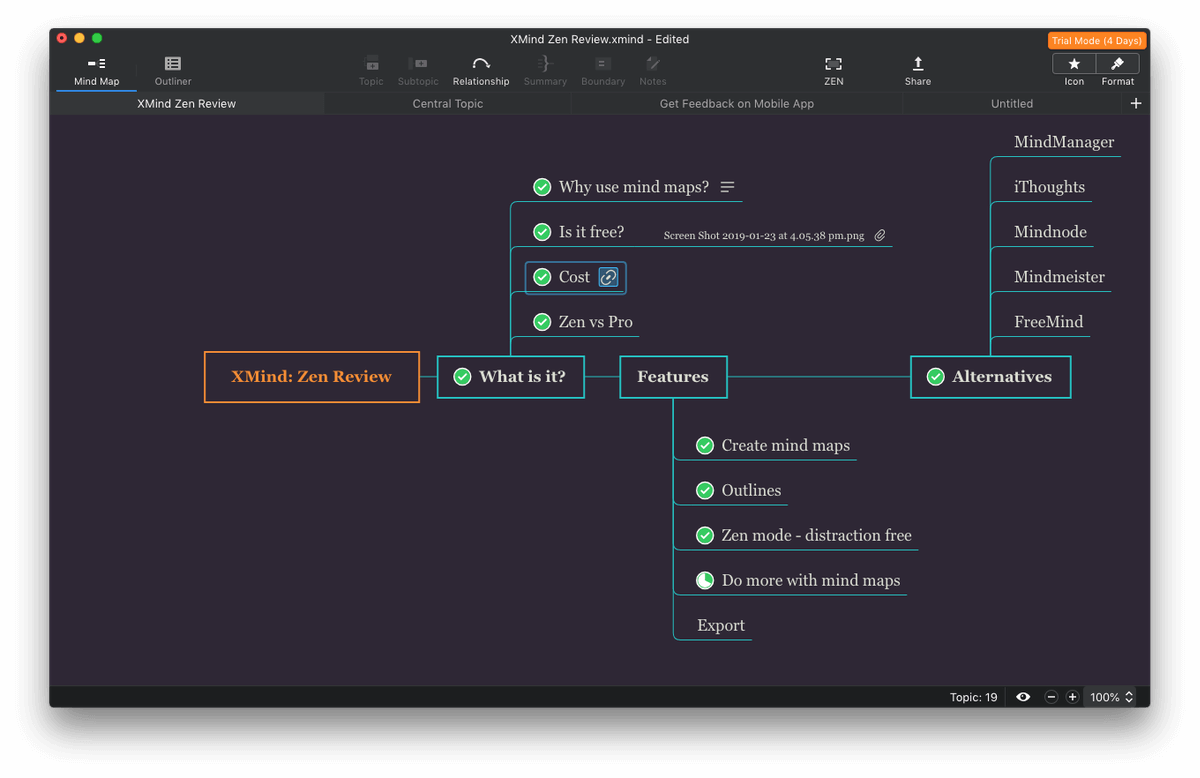Select the Features topic box
The height and width of the screenshot is (778, 1200).
pos(673,377)
